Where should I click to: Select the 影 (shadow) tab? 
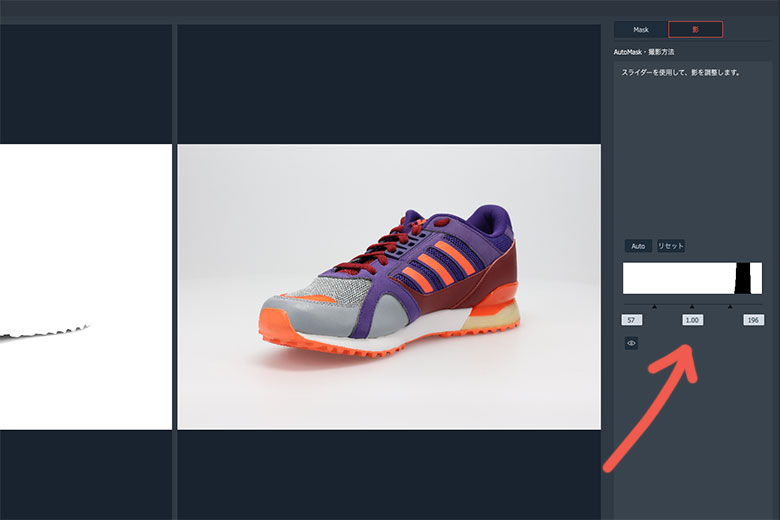[695, 30]
